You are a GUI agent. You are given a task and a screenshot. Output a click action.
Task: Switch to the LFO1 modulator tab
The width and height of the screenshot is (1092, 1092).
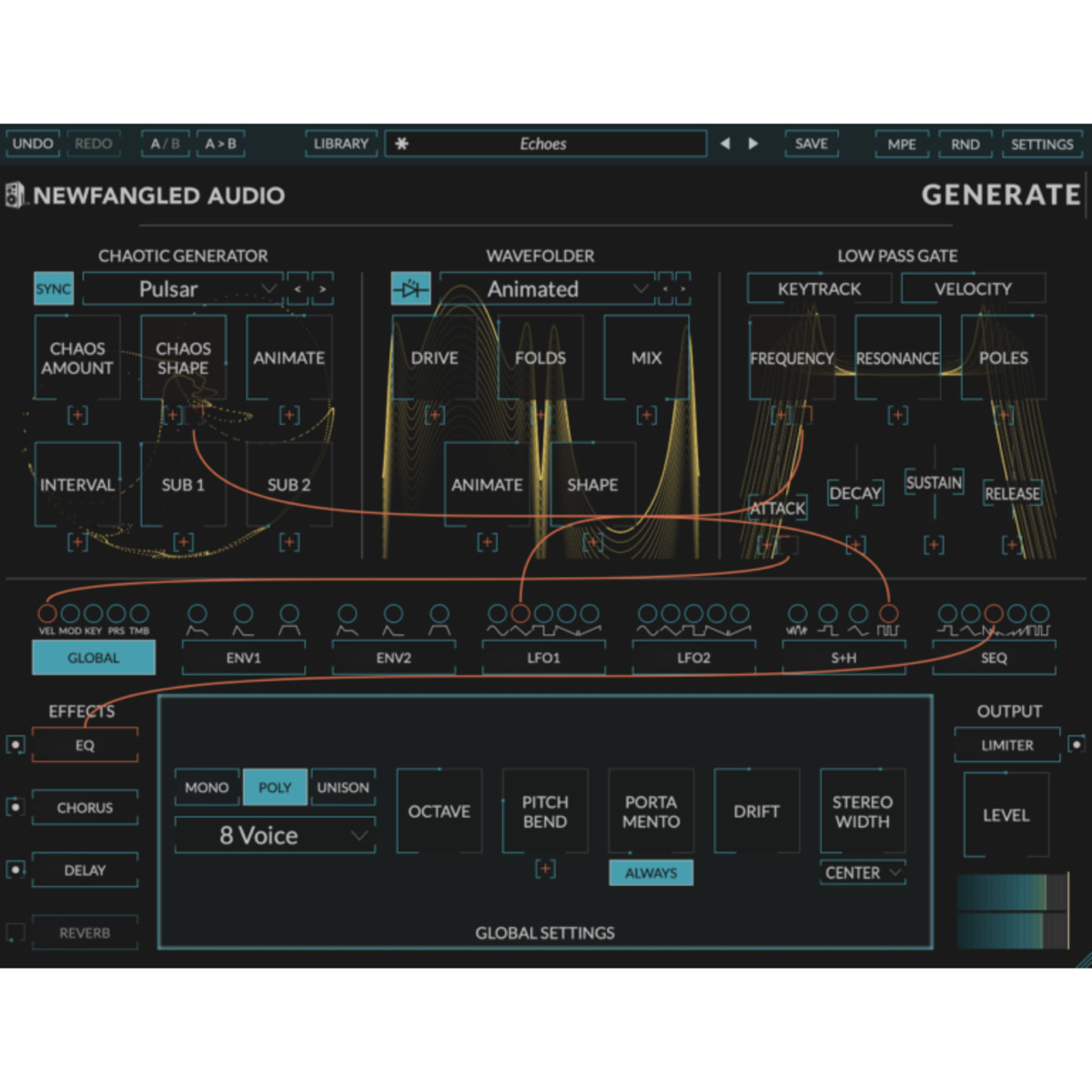[x=543, y=657]
